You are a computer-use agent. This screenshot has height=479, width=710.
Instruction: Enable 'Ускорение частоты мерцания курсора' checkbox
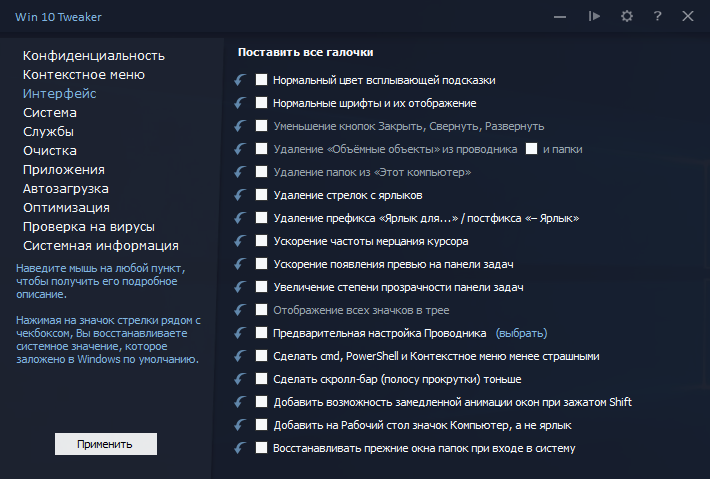261,241
